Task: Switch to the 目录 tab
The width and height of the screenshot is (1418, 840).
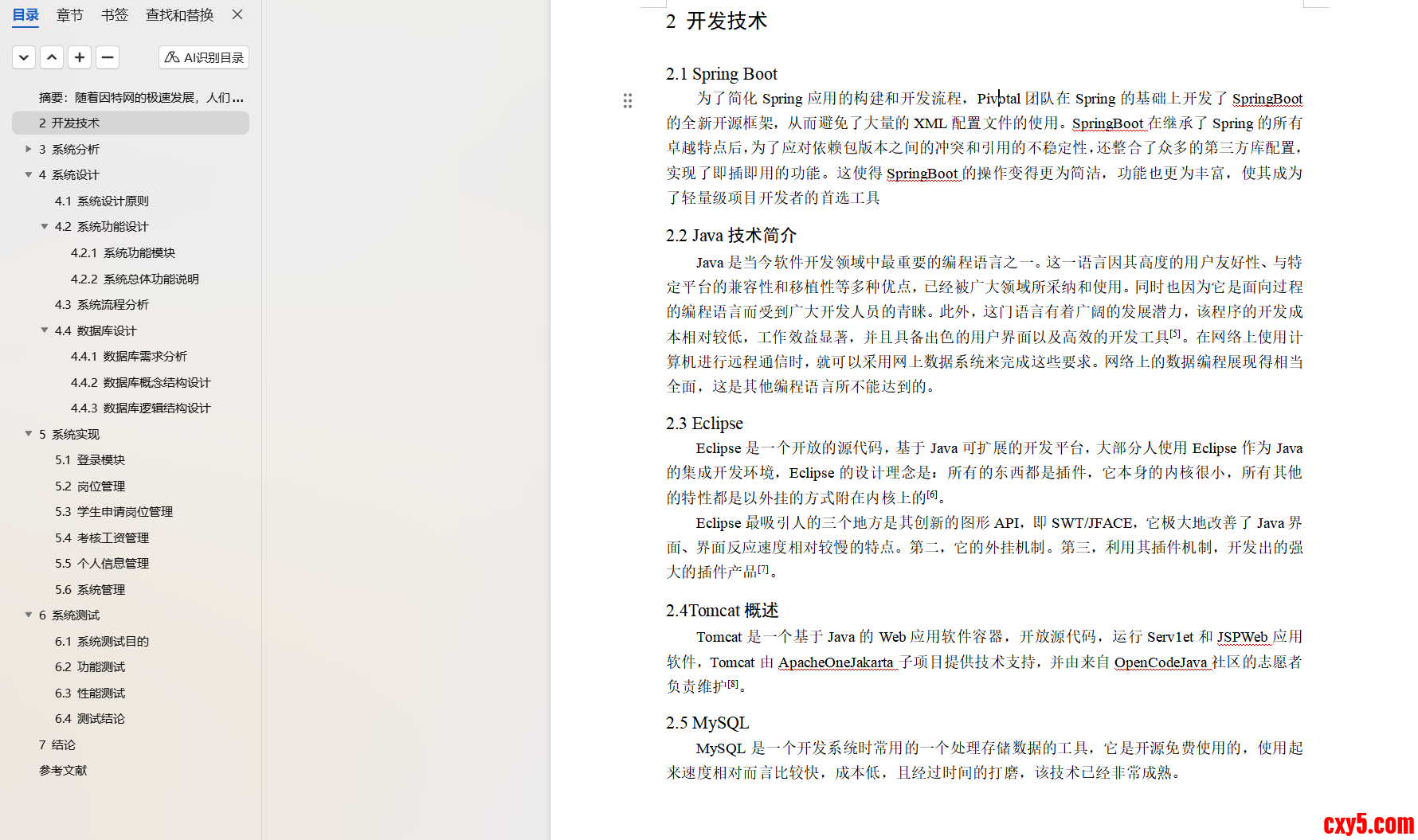Action: pos(25,15)
